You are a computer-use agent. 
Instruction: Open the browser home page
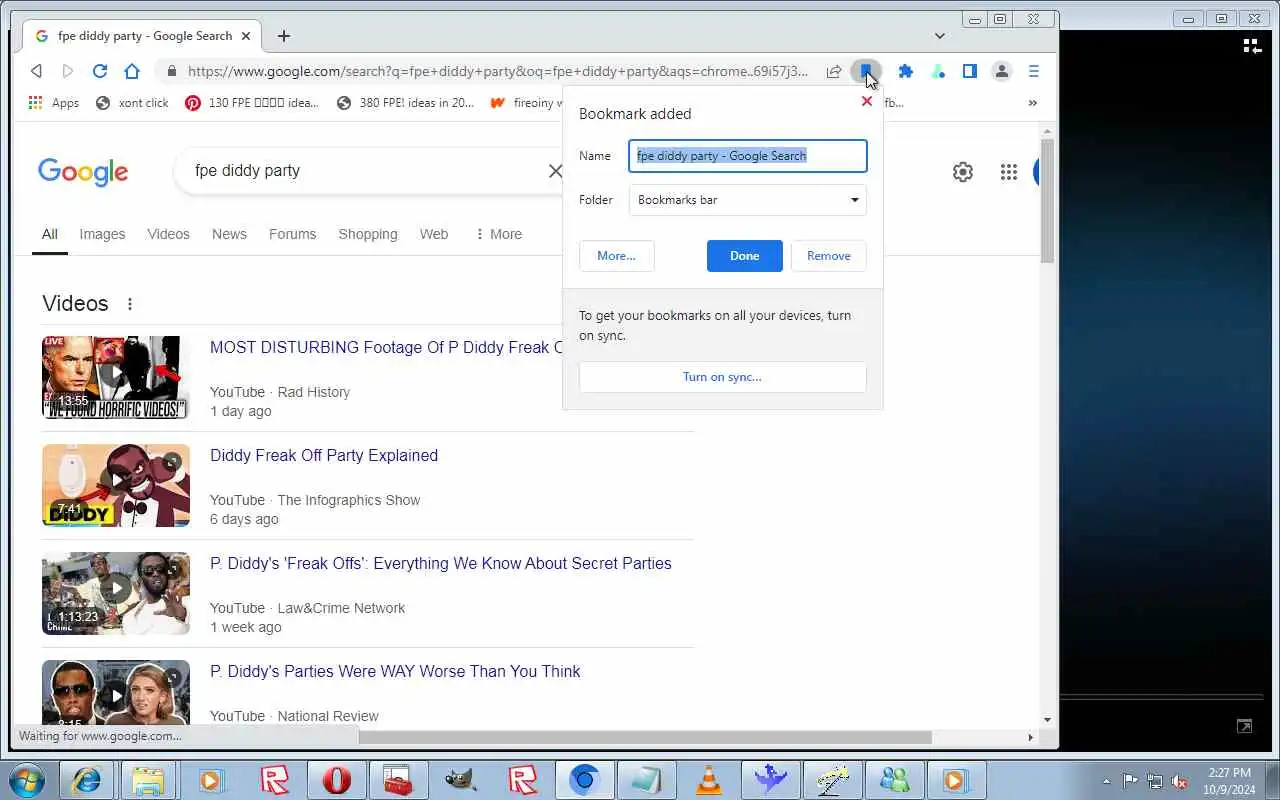pyautogui.click(x=132, y=71)
